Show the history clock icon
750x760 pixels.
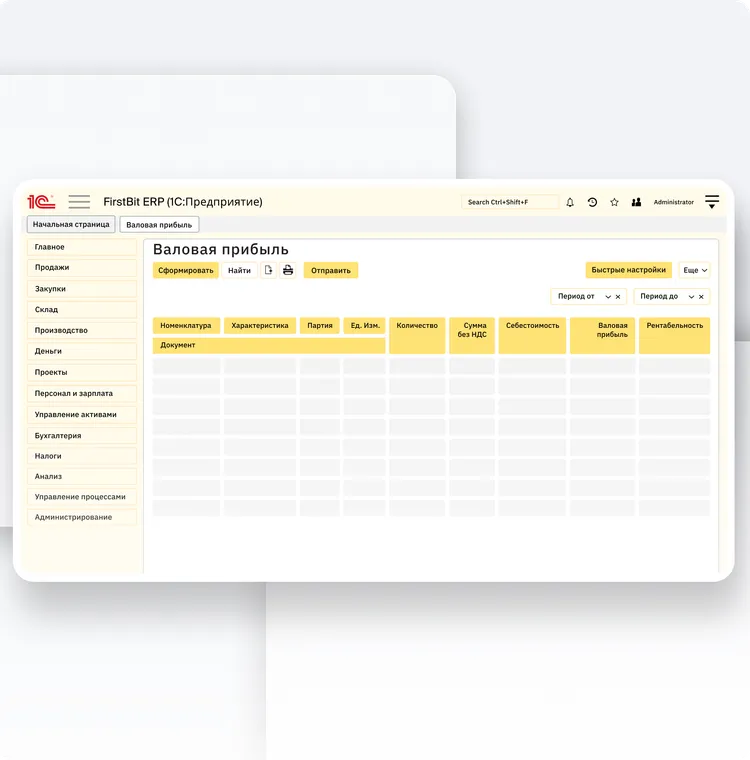pos(592,202)
